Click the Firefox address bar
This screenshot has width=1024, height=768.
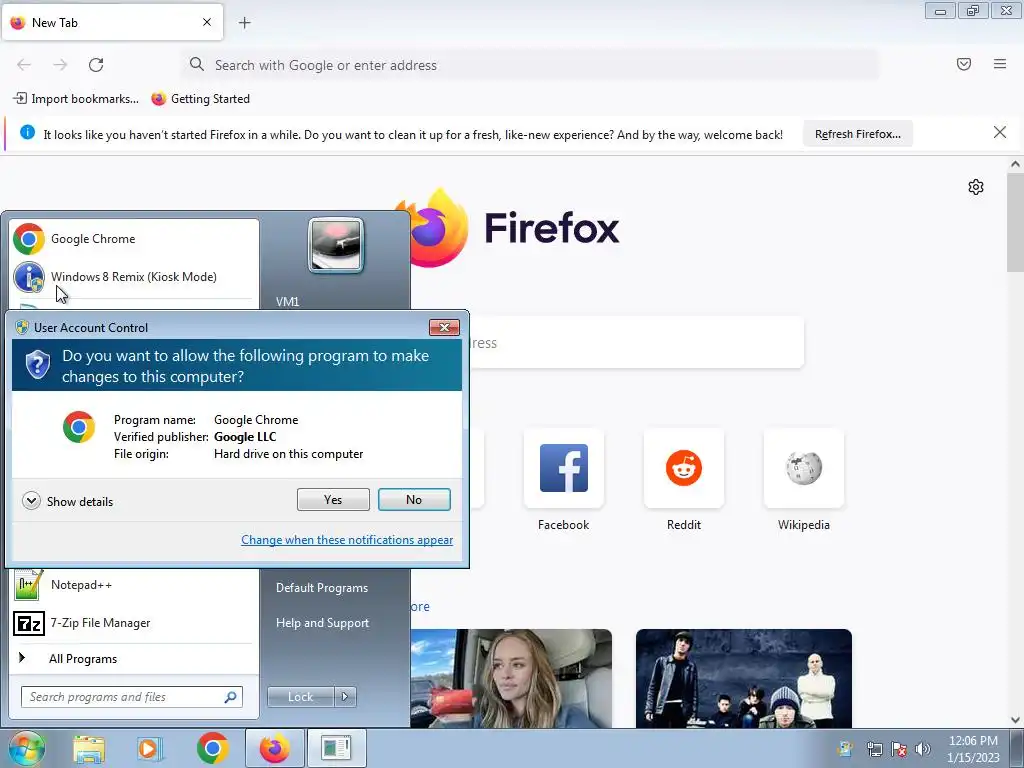coord(530,65)
